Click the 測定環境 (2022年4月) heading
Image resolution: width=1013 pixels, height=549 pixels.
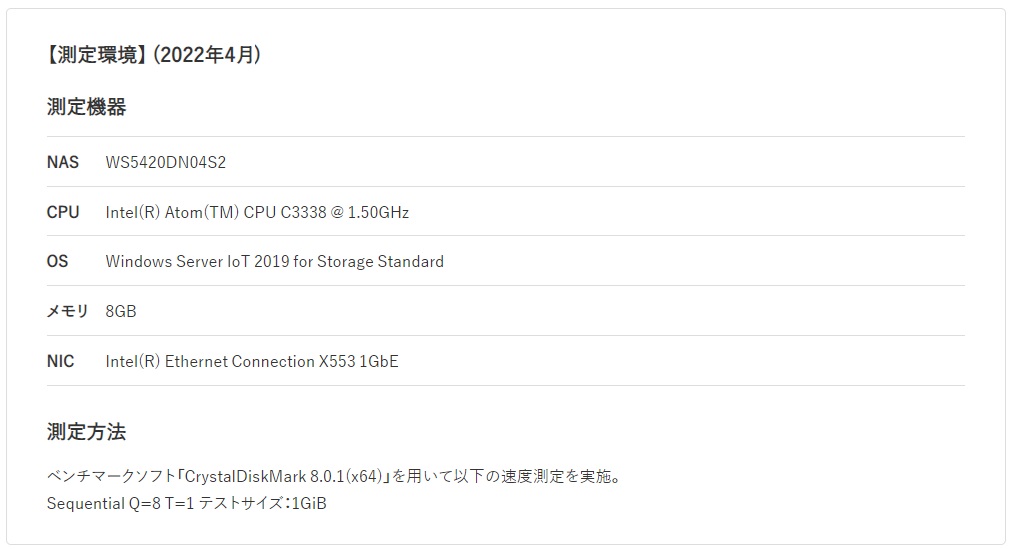pos(154,55)
